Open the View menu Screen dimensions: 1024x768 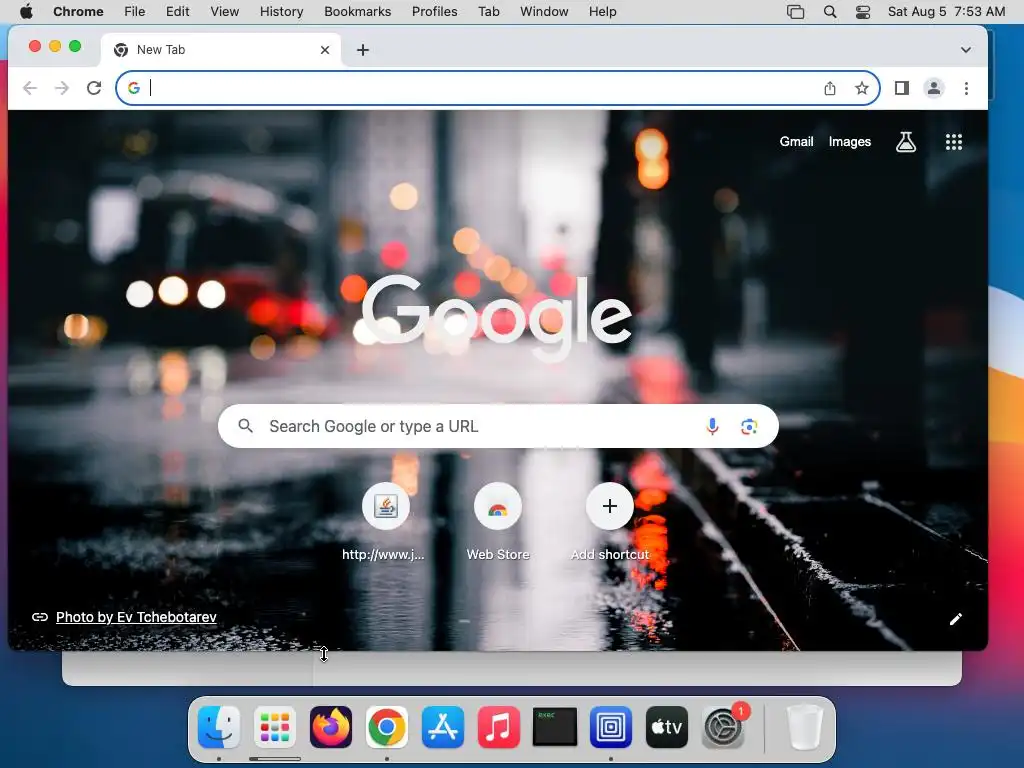tap(225, 12)
